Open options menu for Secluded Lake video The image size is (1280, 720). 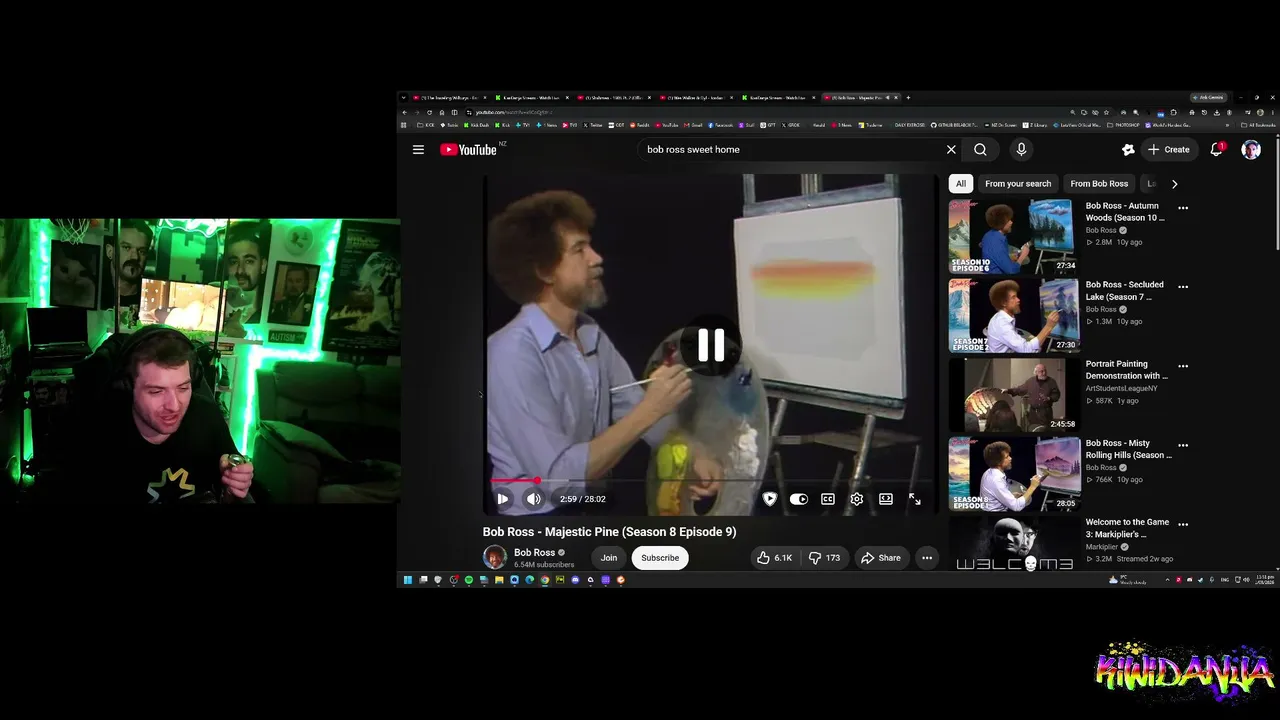click(x=1183, y=287)
